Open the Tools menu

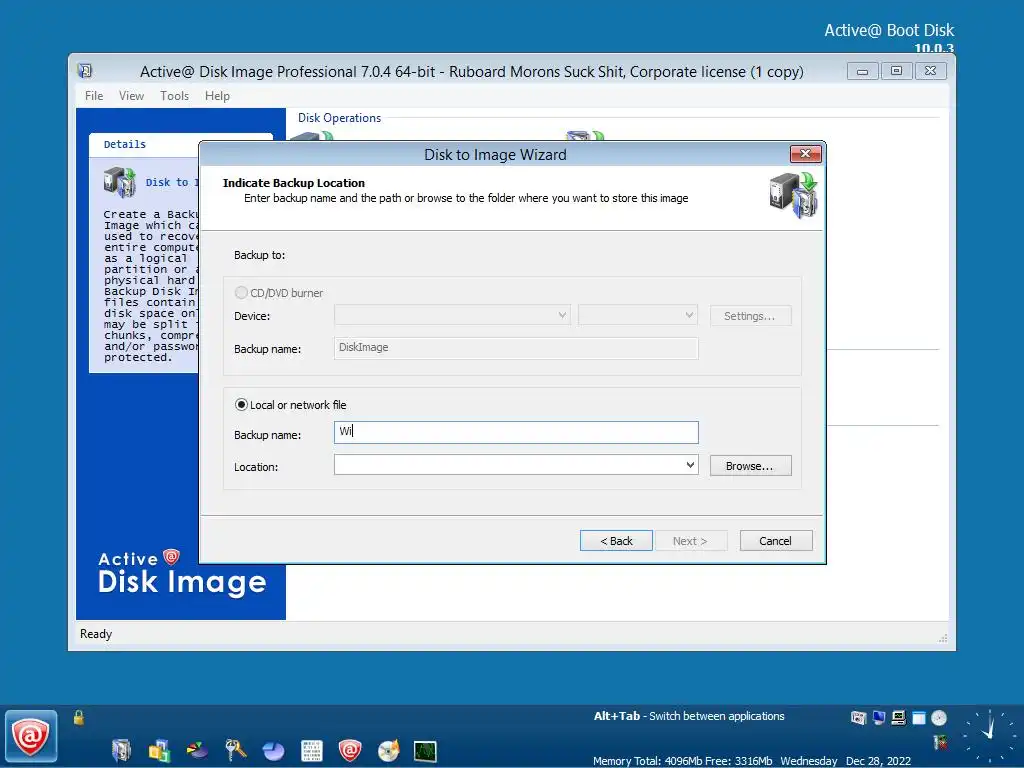(x=174, y=96)
